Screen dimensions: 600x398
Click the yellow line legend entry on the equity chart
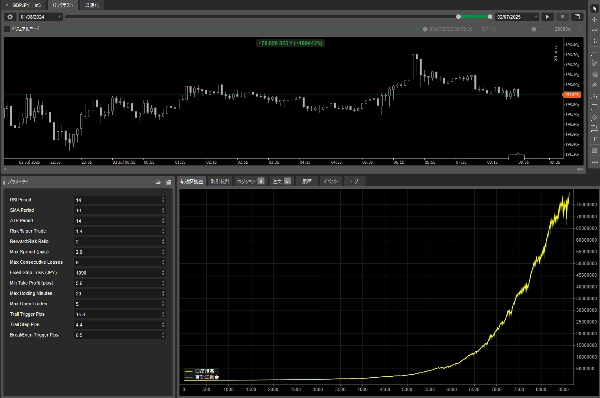click(x=201, y=371)
